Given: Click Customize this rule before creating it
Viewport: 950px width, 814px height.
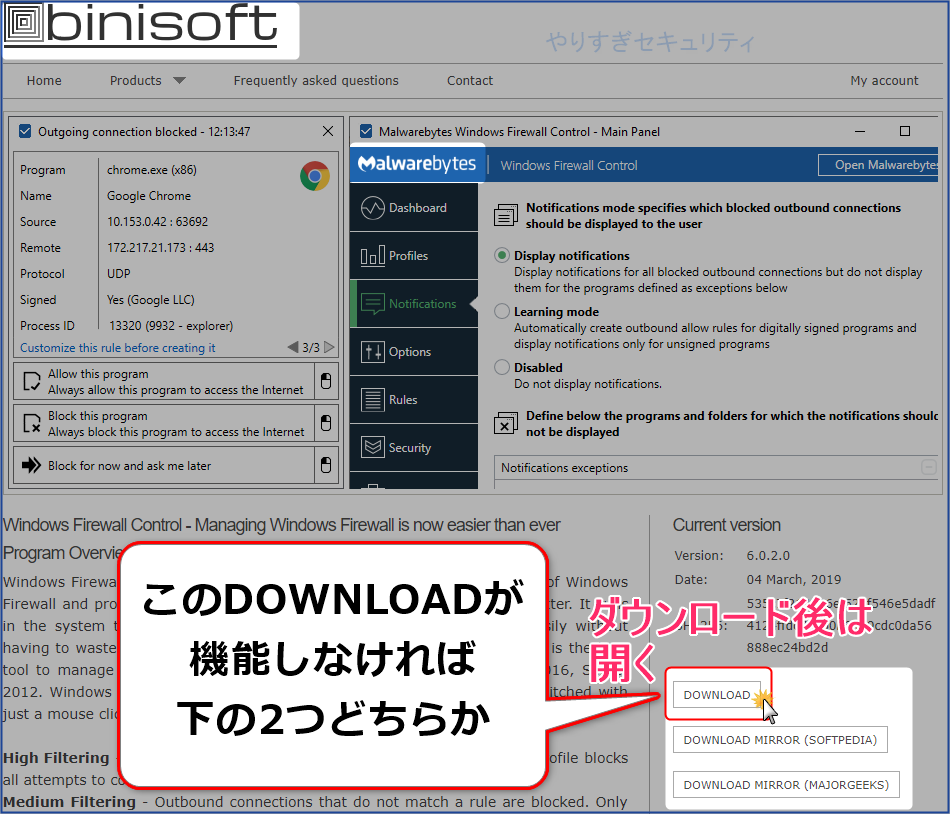Looking at the screenshot, I should click(x=118, y=348).
